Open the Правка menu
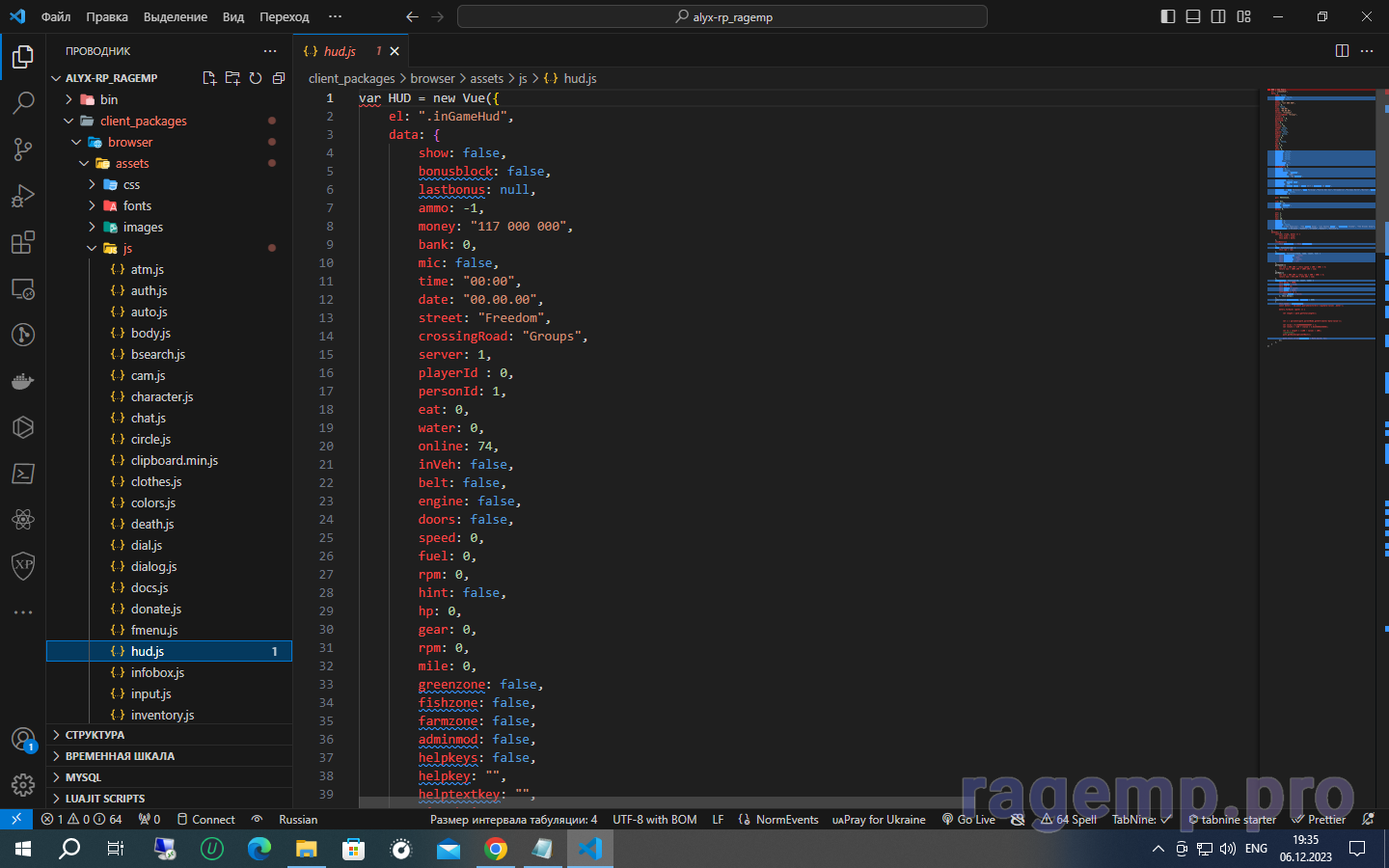The width and height of the screenshot is (1389, 868). [106, 16]
